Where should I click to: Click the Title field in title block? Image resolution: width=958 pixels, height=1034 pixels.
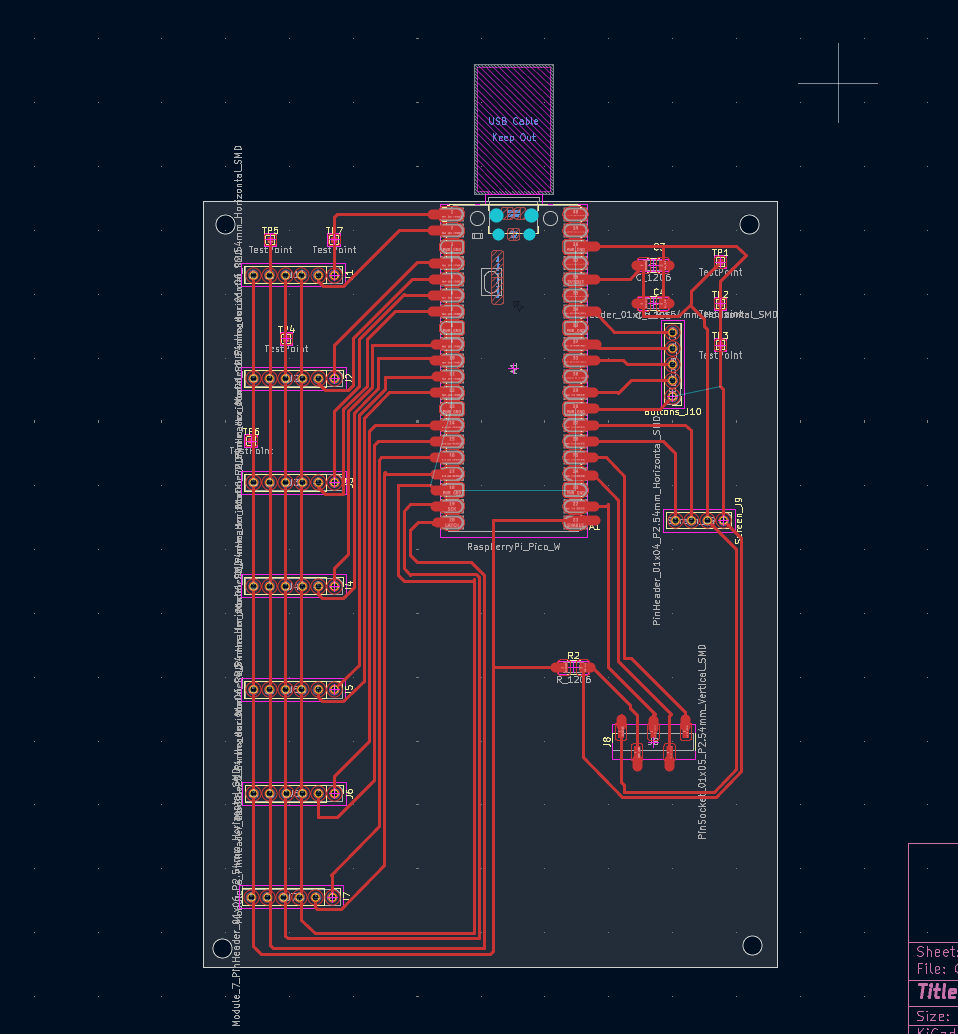coord(937,992)
